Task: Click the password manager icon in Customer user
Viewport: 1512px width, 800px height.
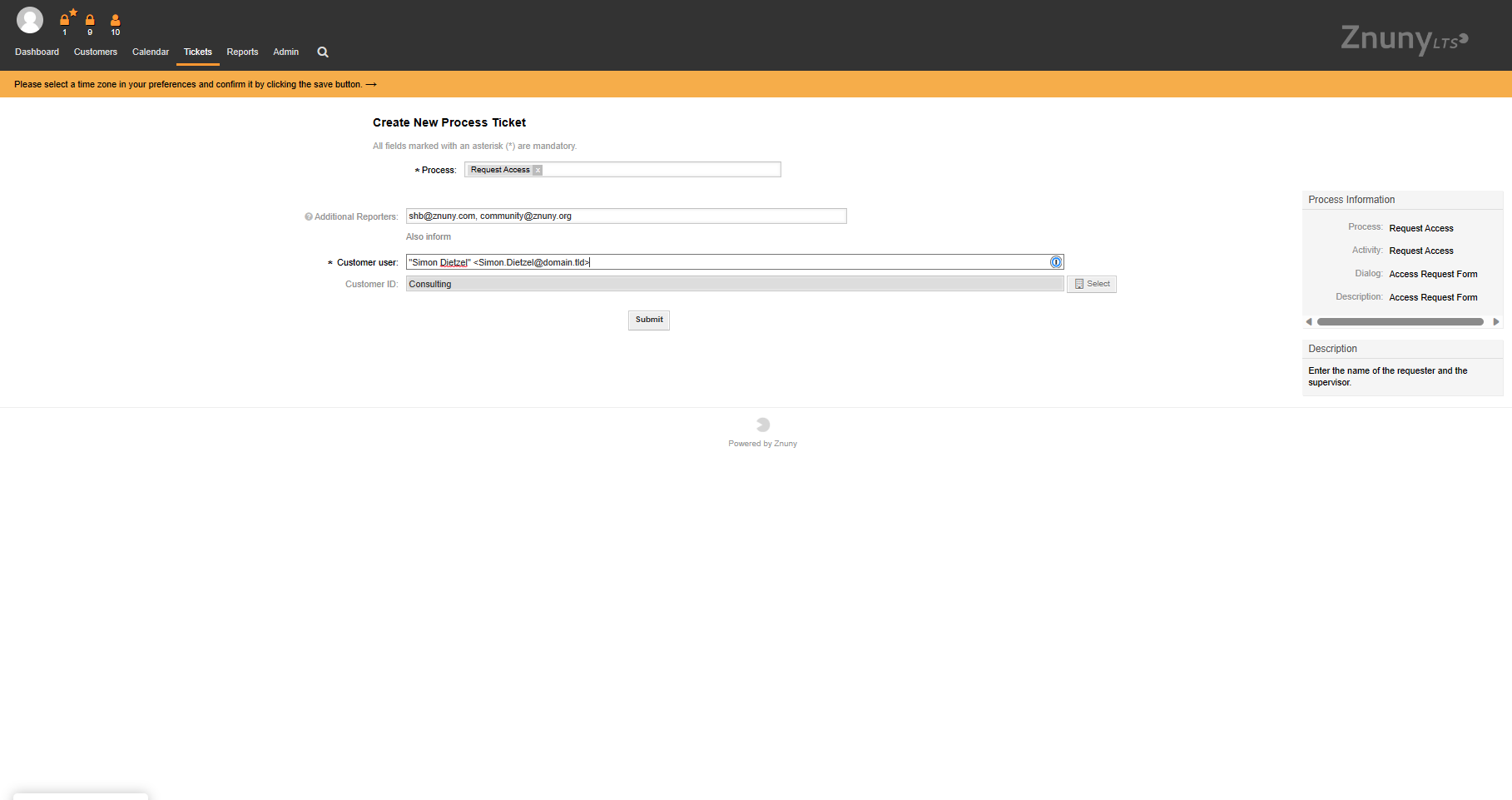Action: click(1056, 262)
